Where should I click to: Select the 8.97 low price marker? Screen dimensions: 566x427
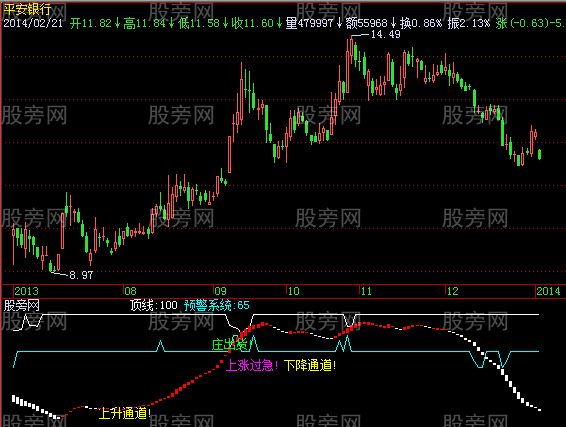pos(81,275)
